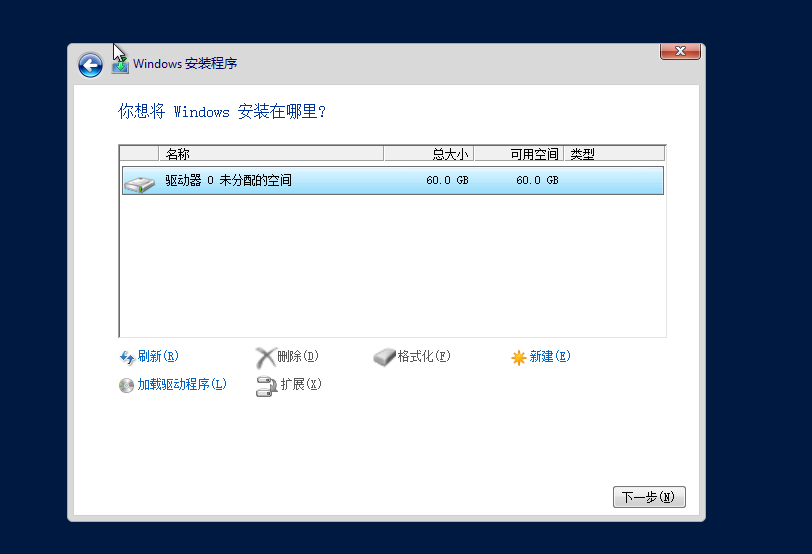This screenshot has height=554, width=812.
Task: Proceed with the 下一步(N) button
Action: (x=649, y=497)
